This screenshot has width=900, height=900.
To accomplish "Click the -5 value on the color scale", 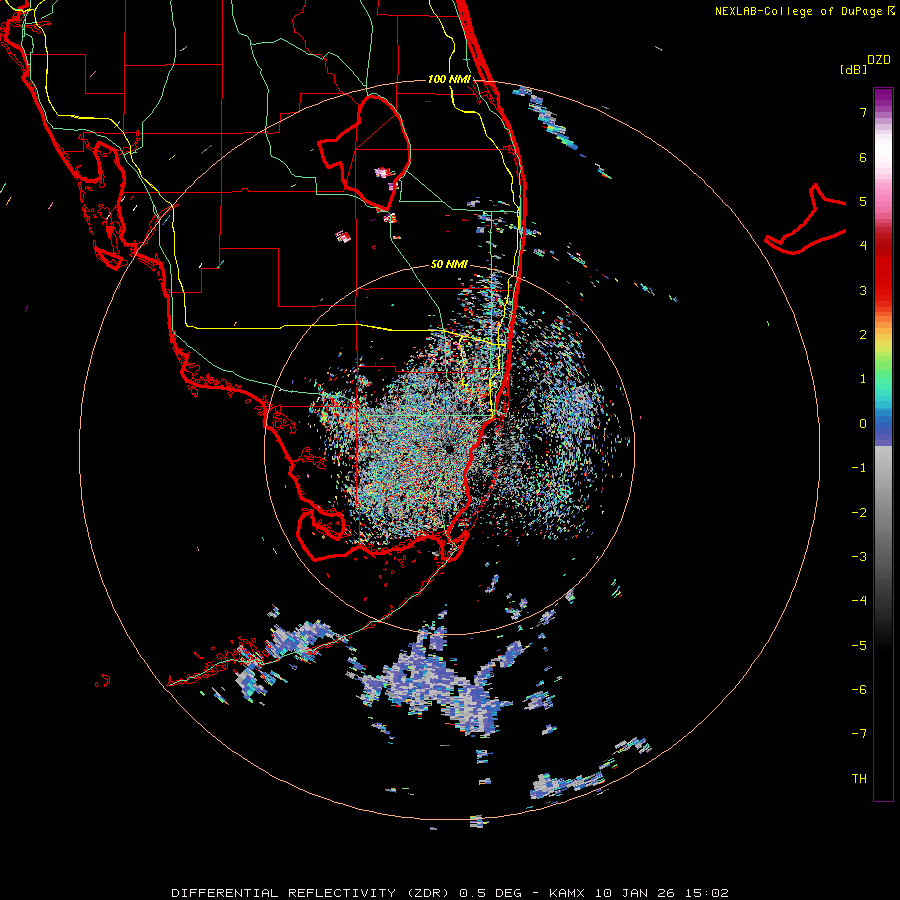I will pos(859,645).
